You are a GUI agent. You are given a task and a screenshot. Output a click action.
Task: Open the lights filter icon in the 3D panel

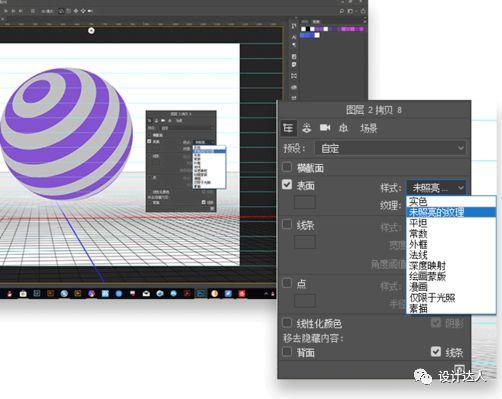coord(307,128)
